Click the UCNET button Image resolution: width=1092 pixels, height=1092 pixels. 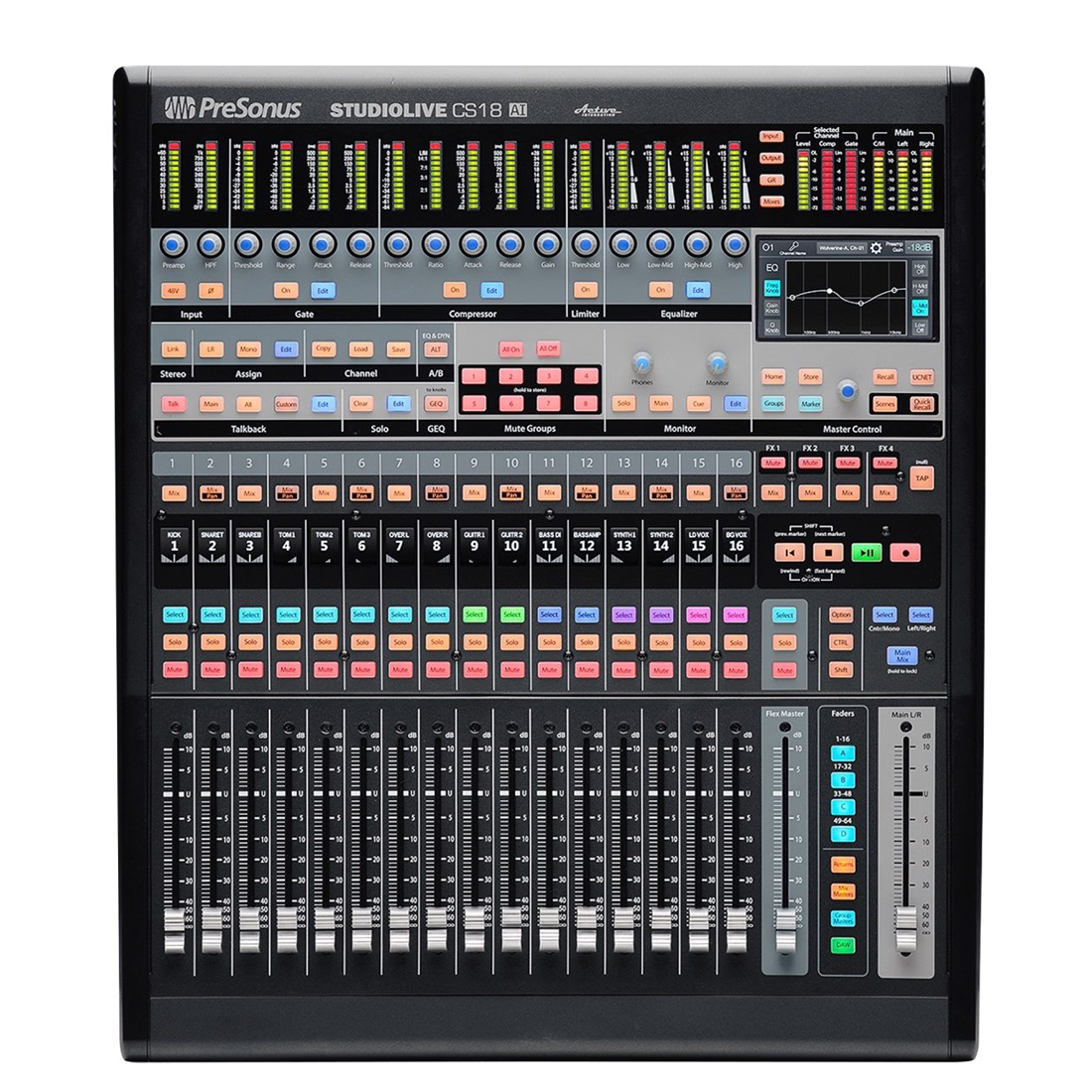[922, 377]
